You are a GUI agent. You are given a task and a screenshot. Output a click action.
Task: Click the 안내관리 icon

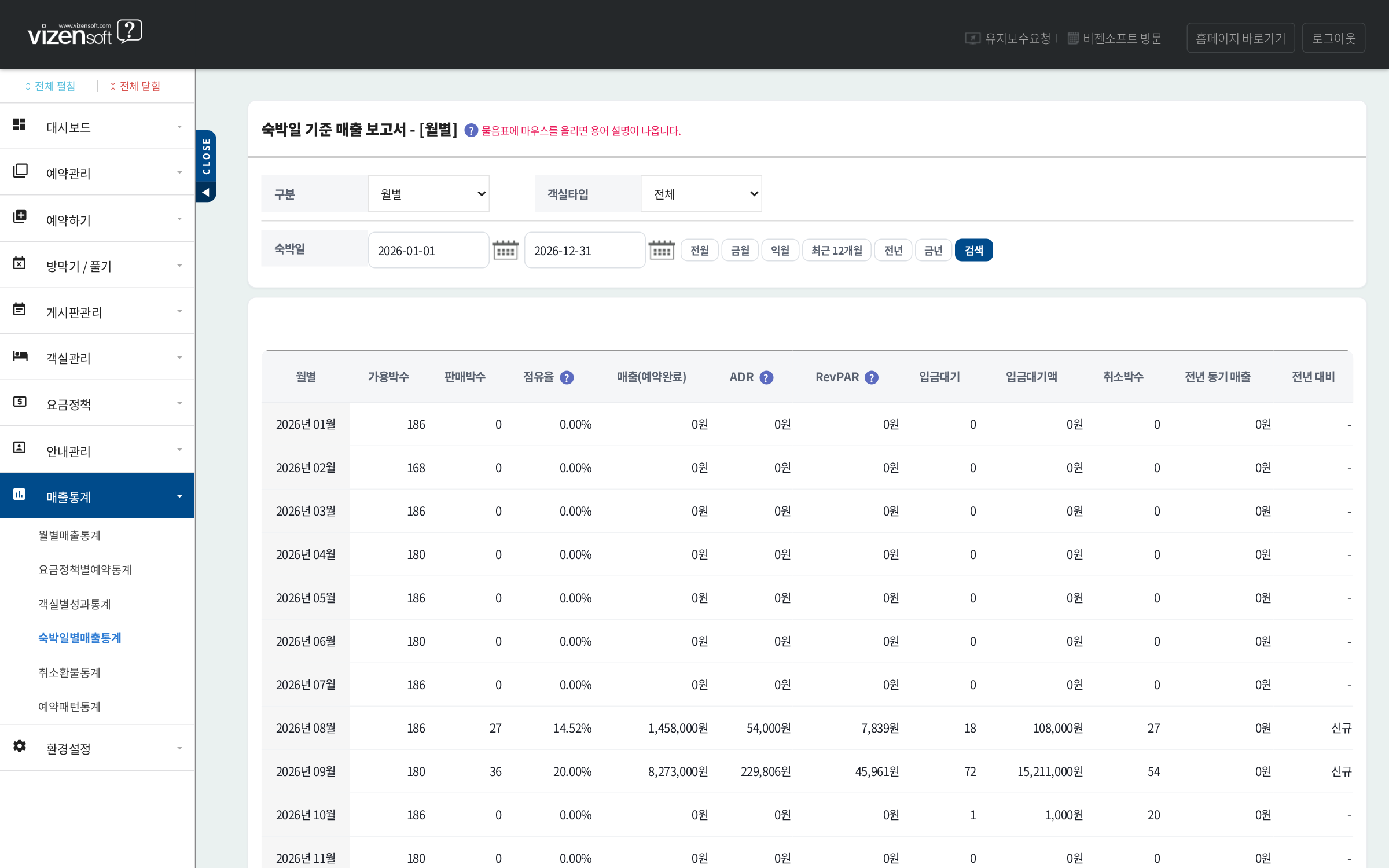click(20, 447)
